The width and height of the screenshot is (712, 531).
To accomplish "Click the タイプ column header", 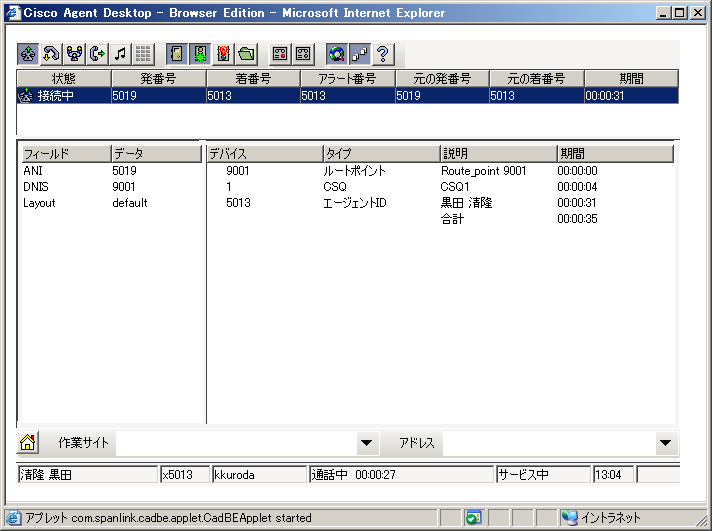I will pos(382,154).
